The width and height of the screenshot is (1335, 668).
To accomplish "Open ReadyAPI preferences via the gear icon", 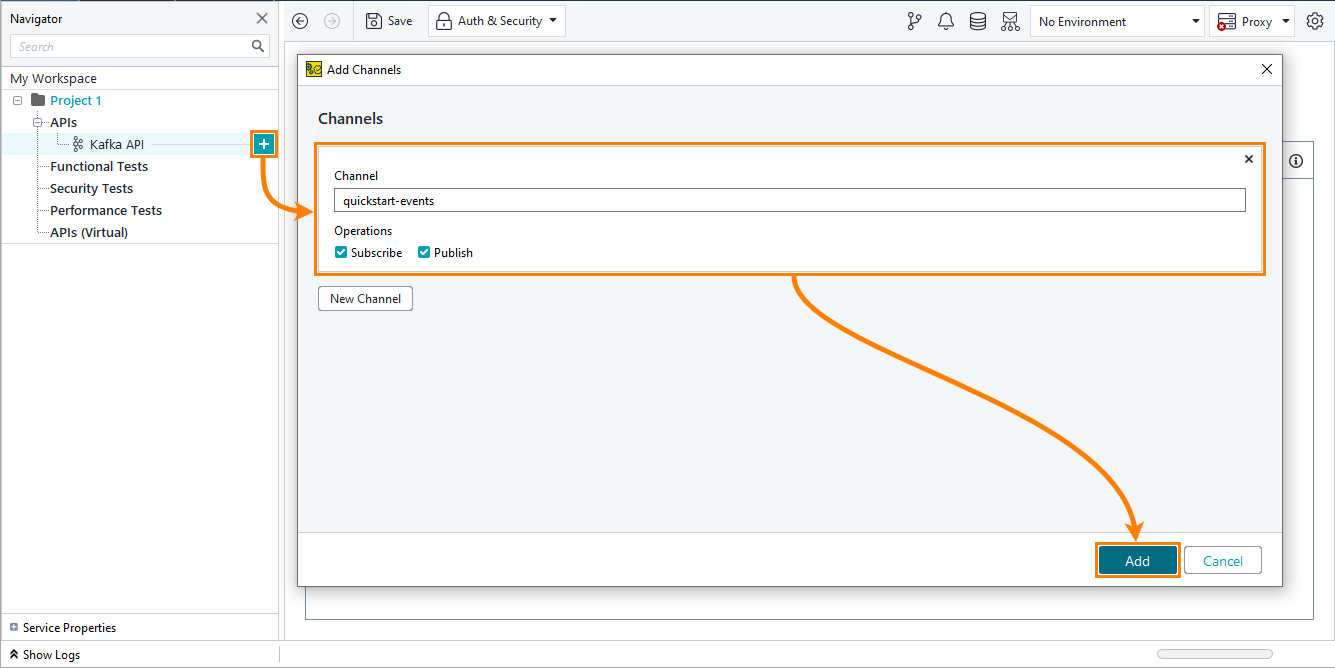I will (x=1315, y=20).
